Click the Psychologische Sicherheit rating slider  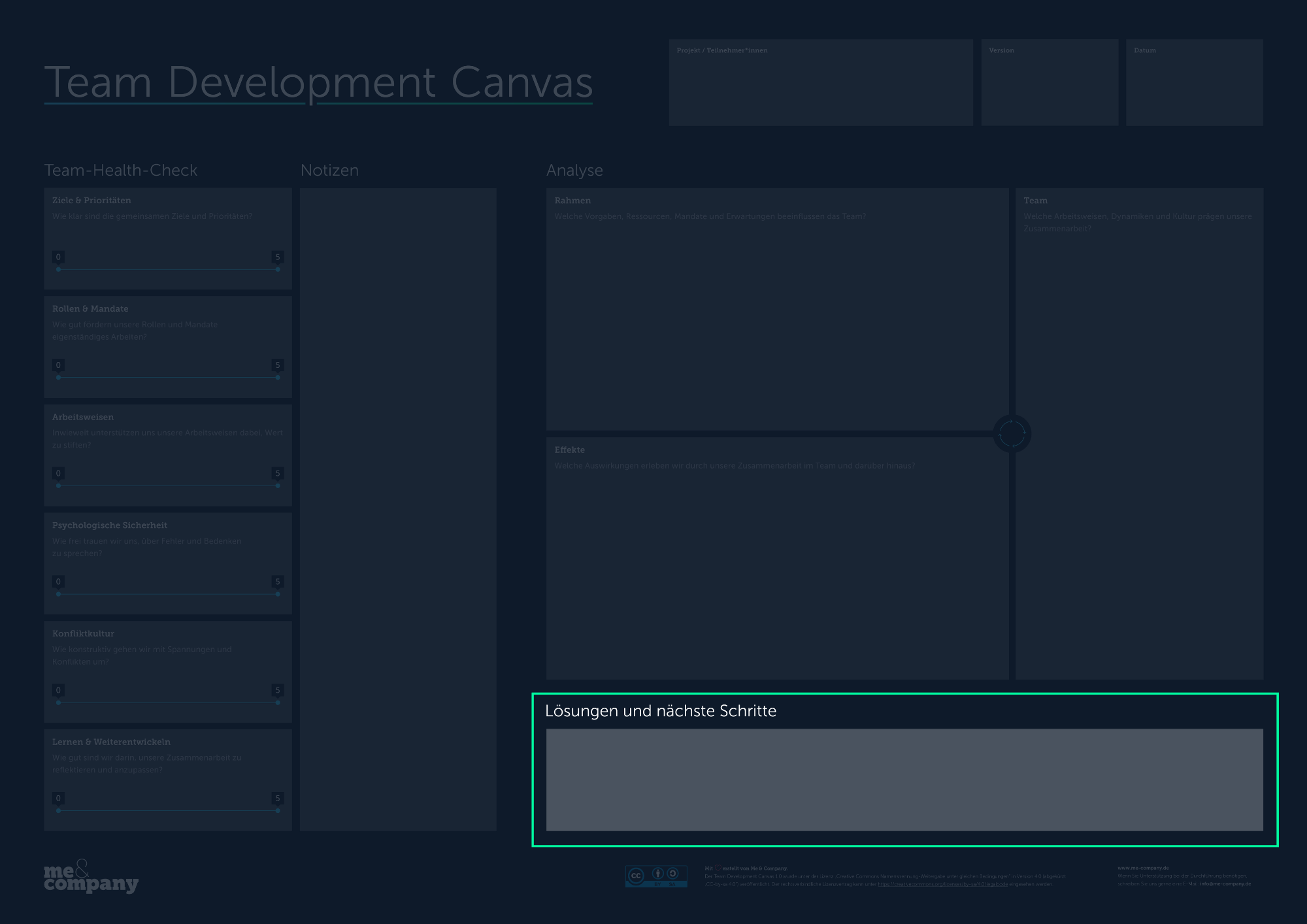pyautogui.click(x=168, y=594)
